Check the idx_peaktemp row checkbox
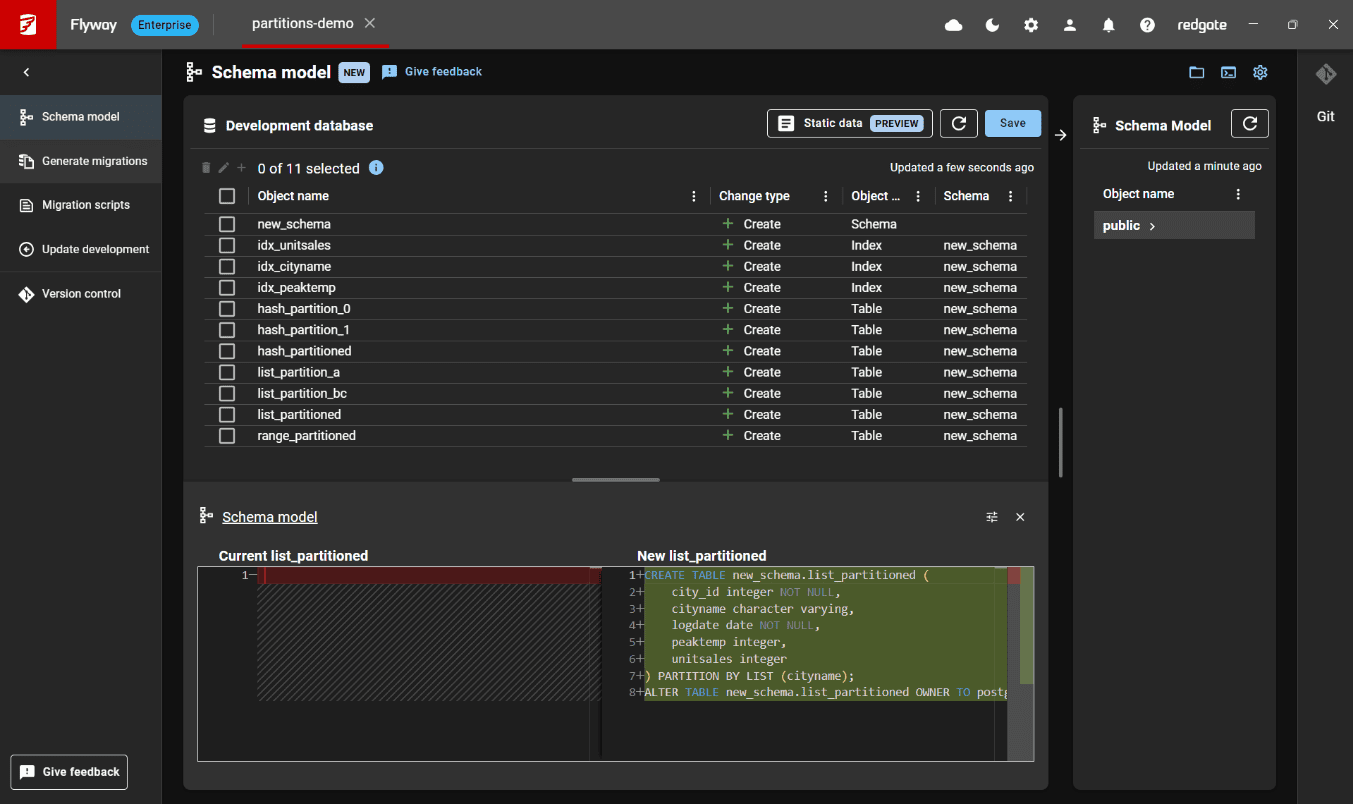This screenshot has height=804, width=1353. pyautogui.click(x=227, y=288)
